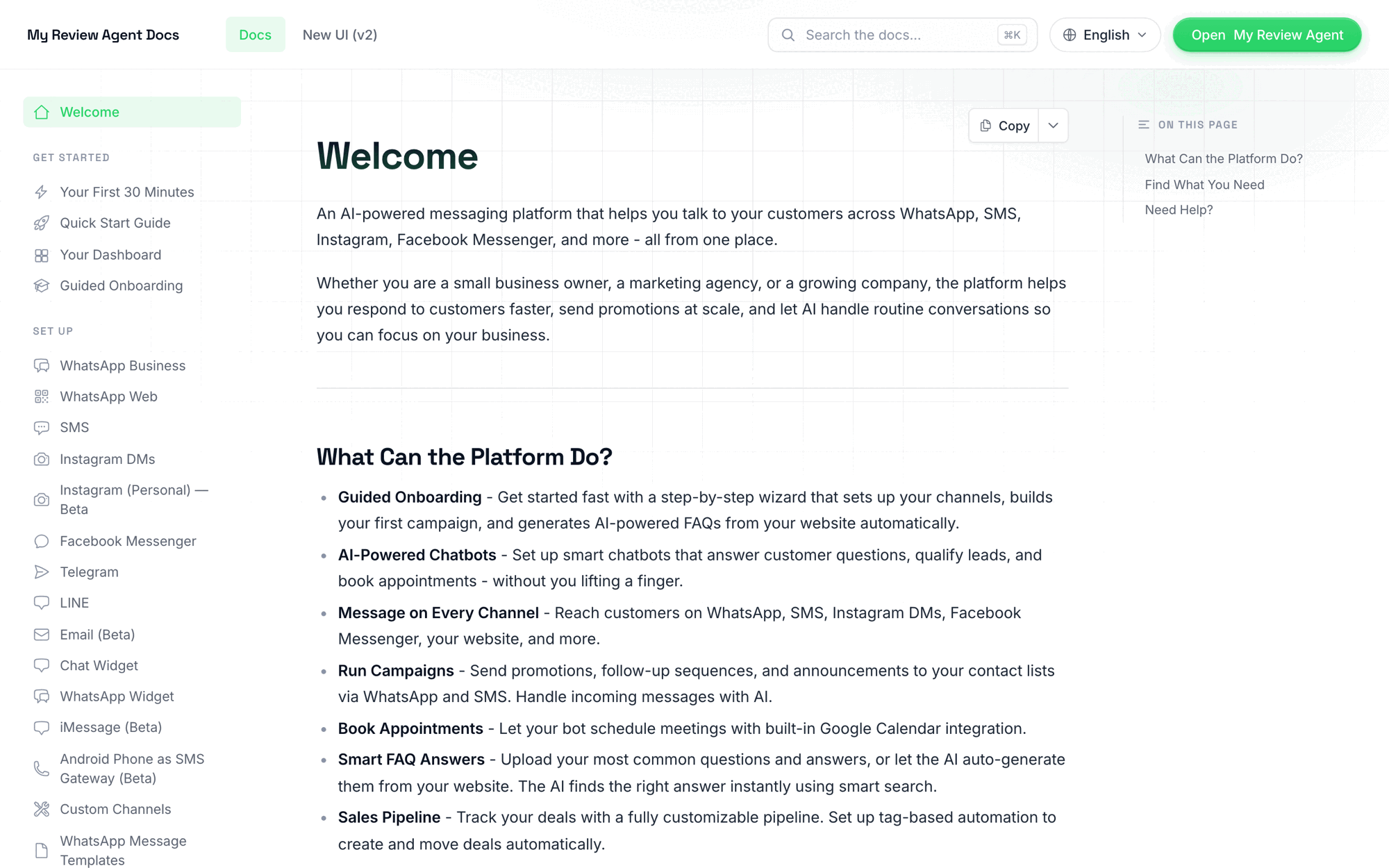
Task: Jump to Find What You Need section
Action: (1204, 185)
